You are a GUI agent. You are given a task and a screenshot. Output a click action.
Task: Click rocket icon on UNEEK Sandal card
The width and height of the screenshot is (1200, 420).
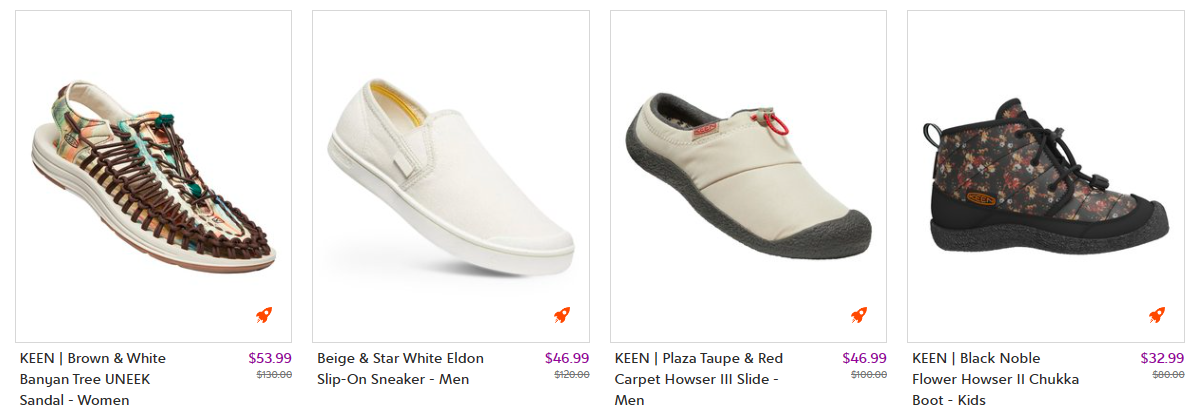click(264, 315)
